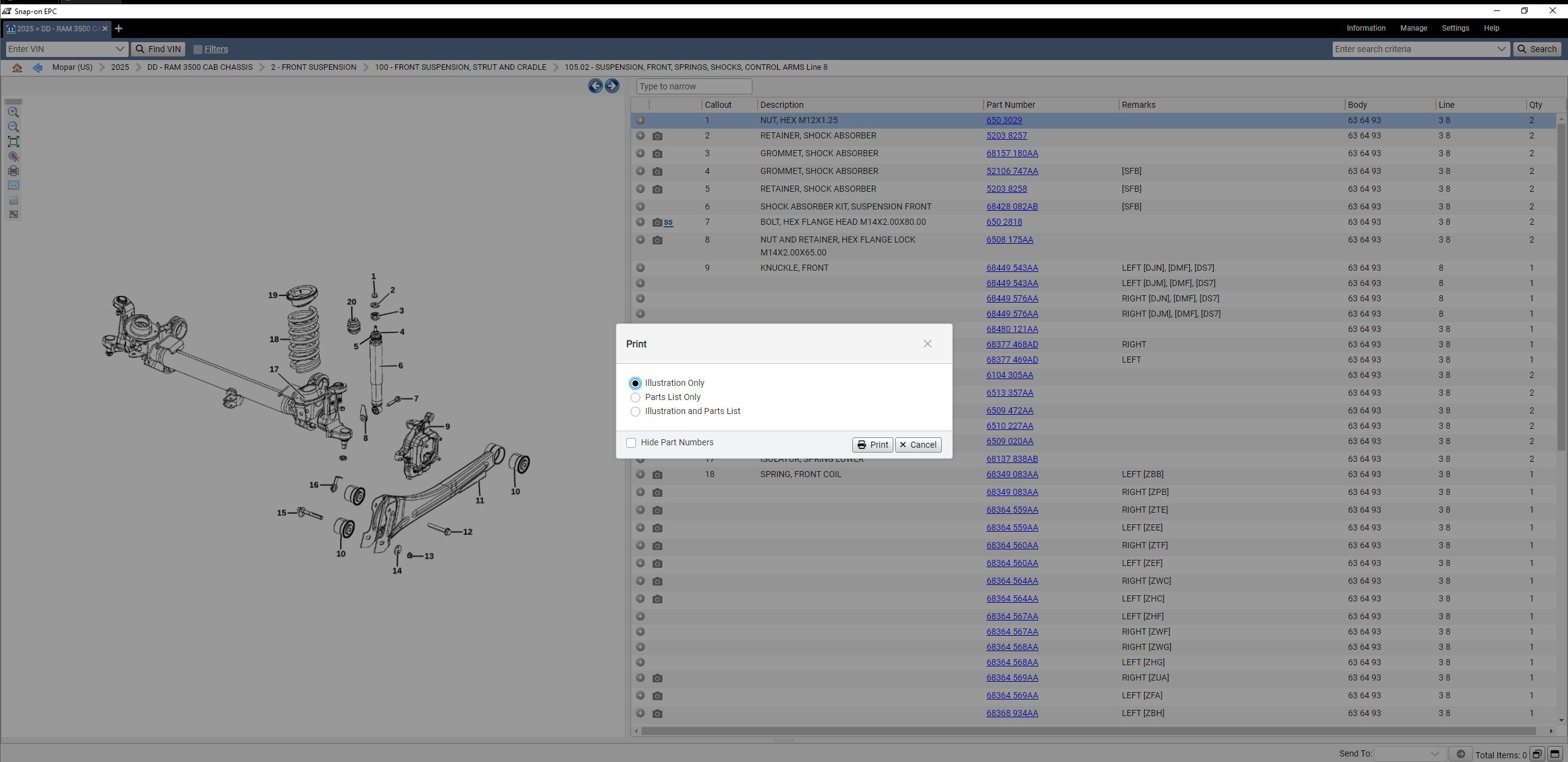Close the Print dialog with the X
Screen dimensions: 1568x762
tap(927, 344)
